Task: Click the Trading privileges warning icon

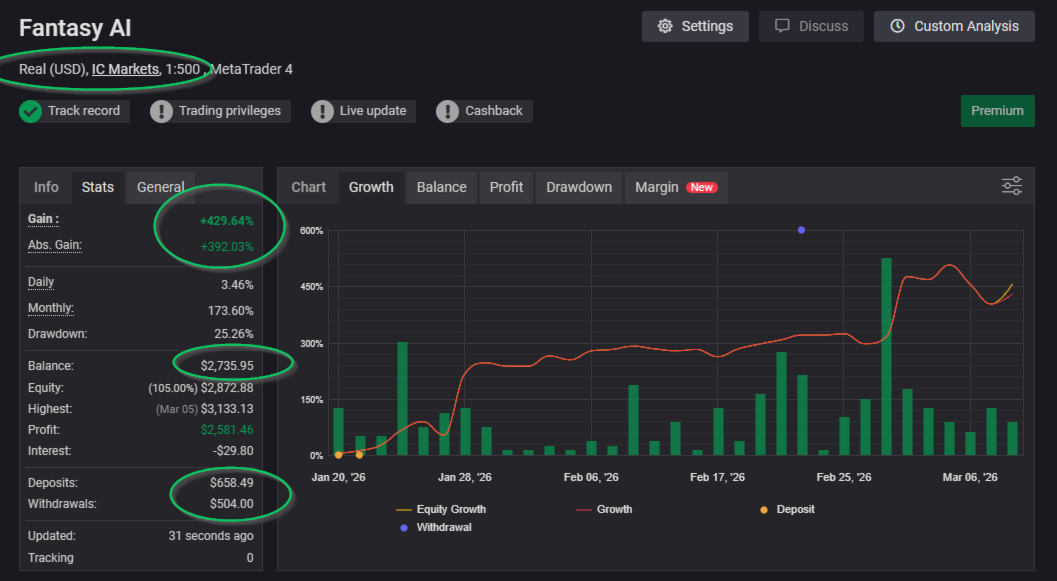Action: pyautogui.click(x=161, y=111)
